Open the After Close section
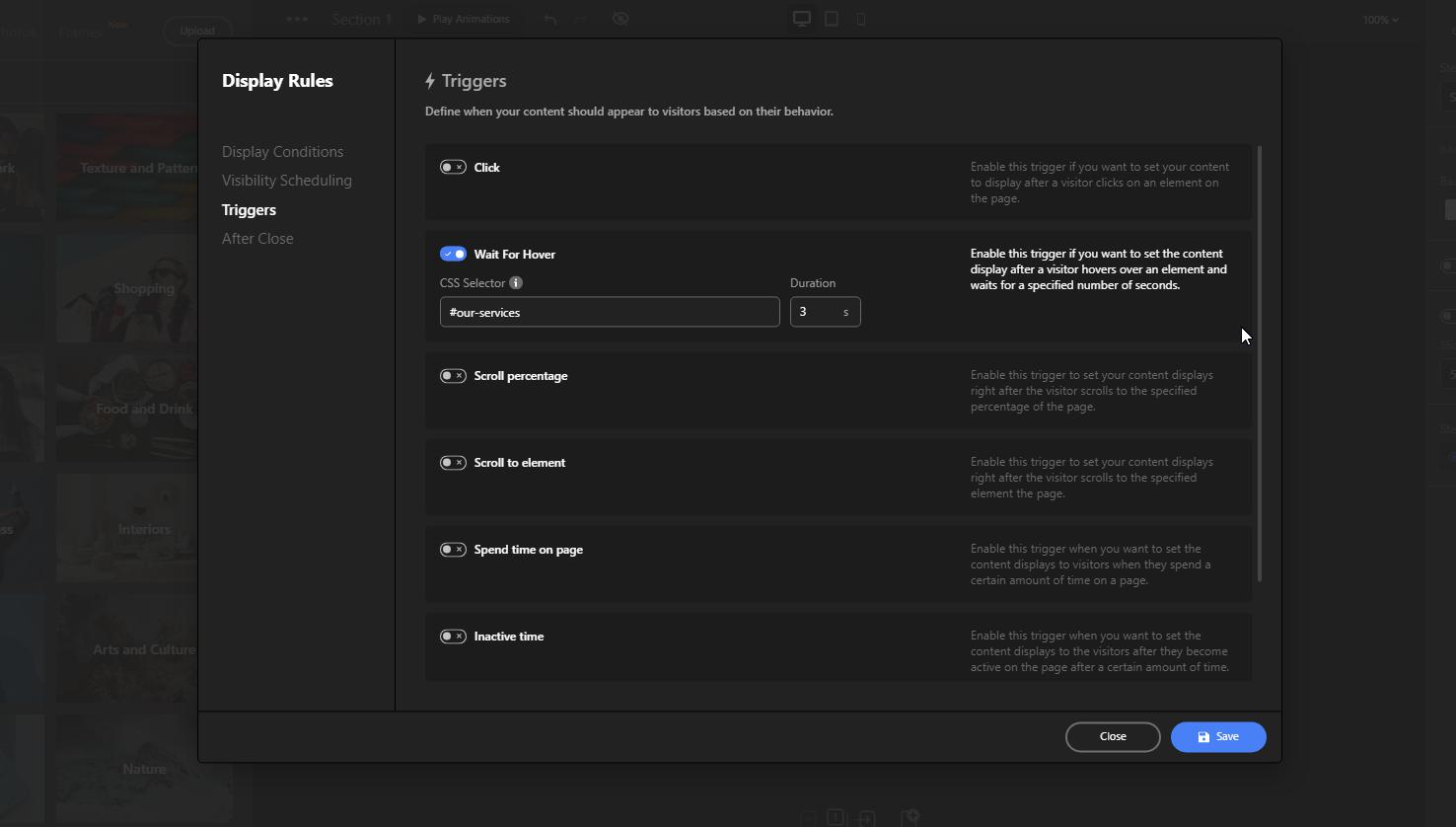 point(257,239)
